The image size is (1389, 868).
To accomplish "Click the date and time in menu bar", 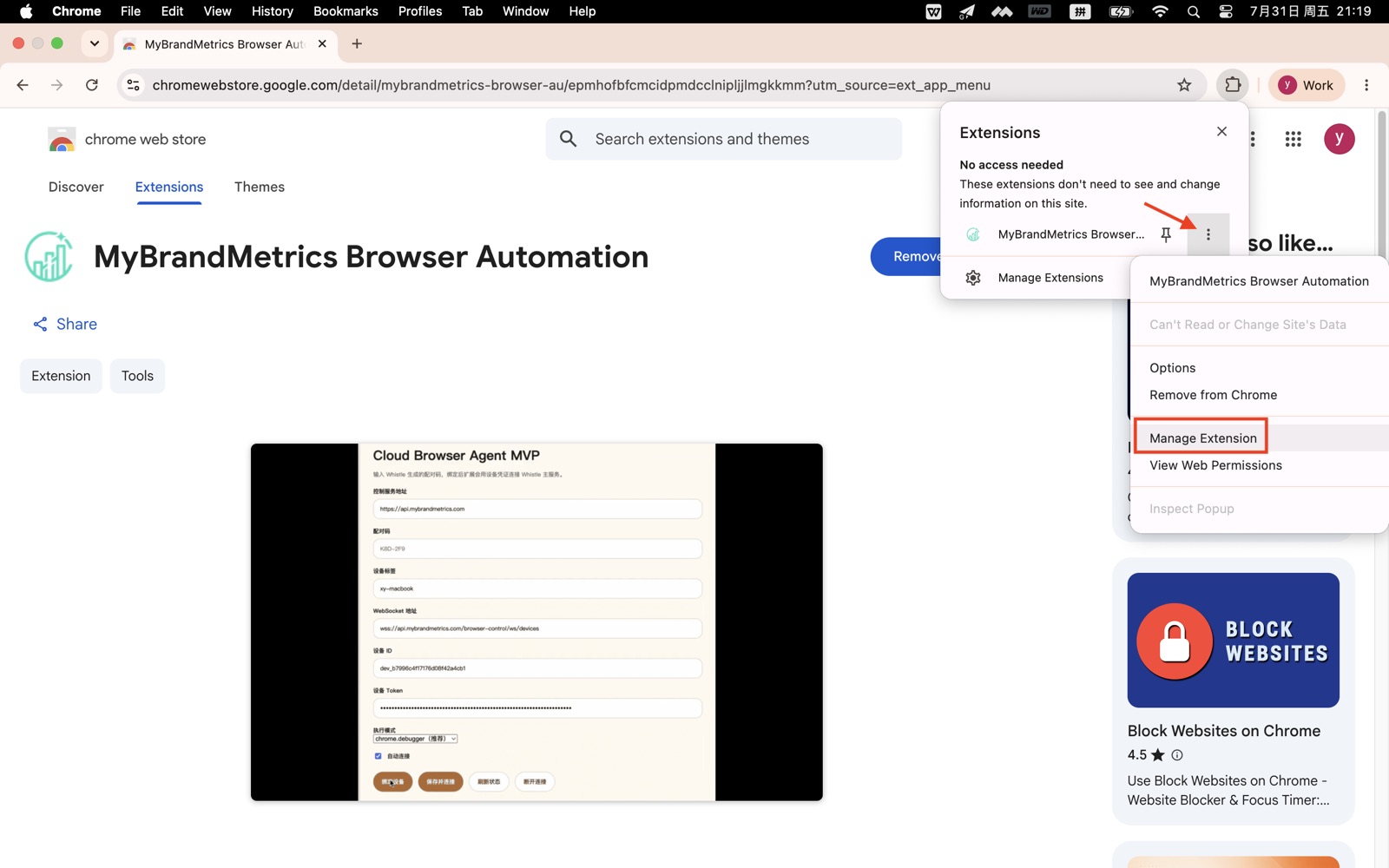I will tap(1310, 11).
